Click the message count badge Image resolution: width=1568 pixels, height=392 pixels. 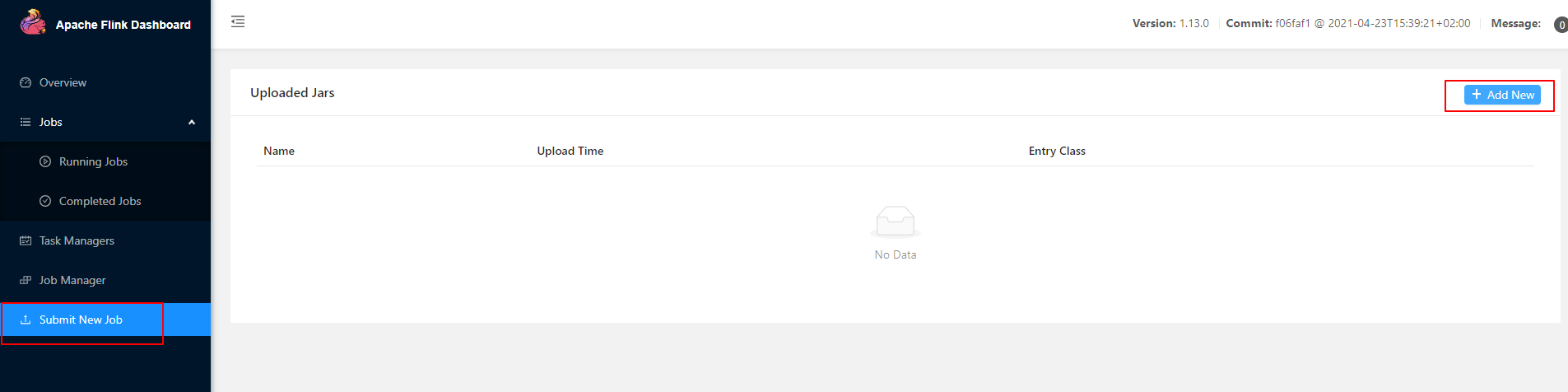[x=1561, y=25]
